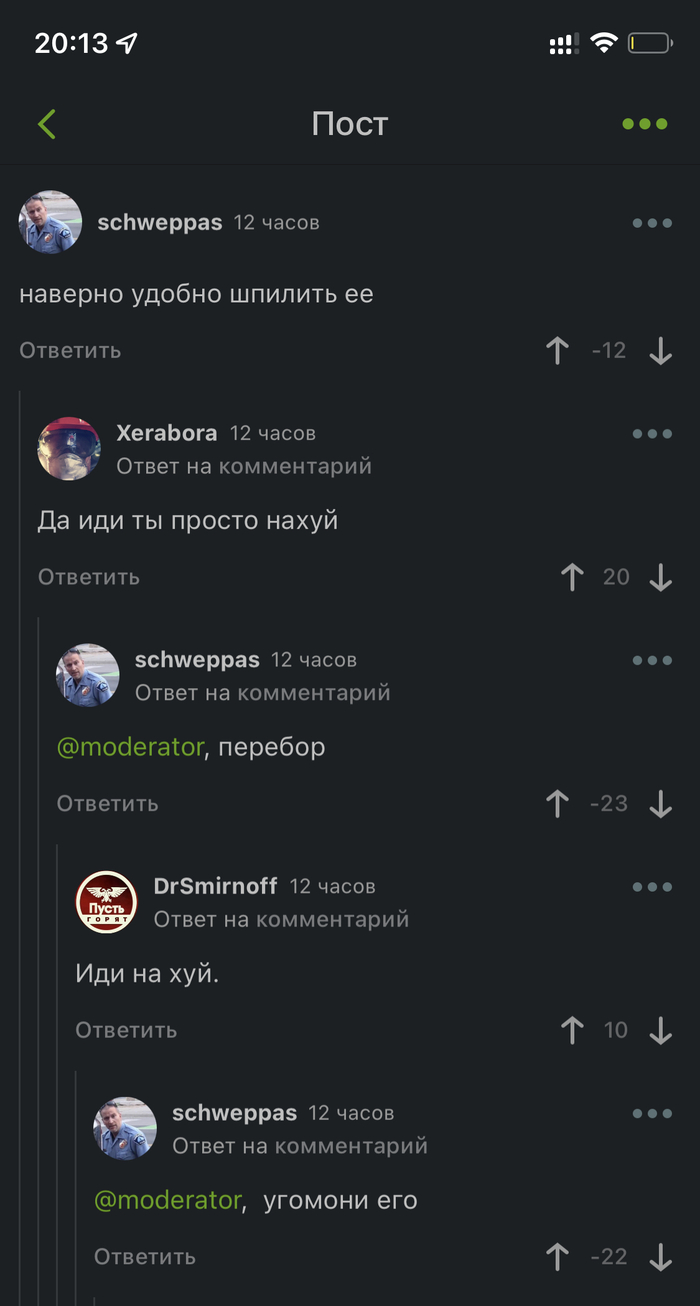Upvote DrSmirnoff's comment rated 10
Viewport: 700px width, 1306px height.
click(572, 1030)
